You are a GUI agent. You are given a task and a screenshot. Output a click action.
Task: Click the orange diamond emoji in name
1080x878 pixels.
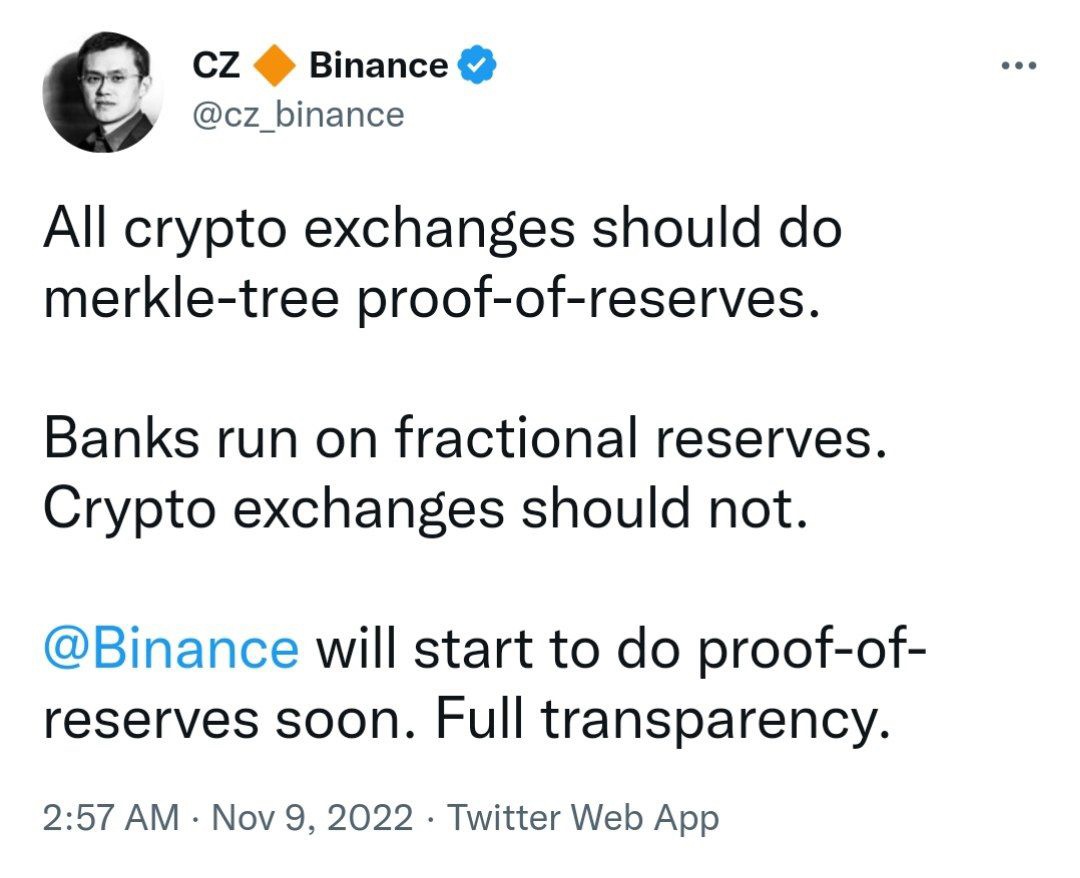(x=274, y=65)
